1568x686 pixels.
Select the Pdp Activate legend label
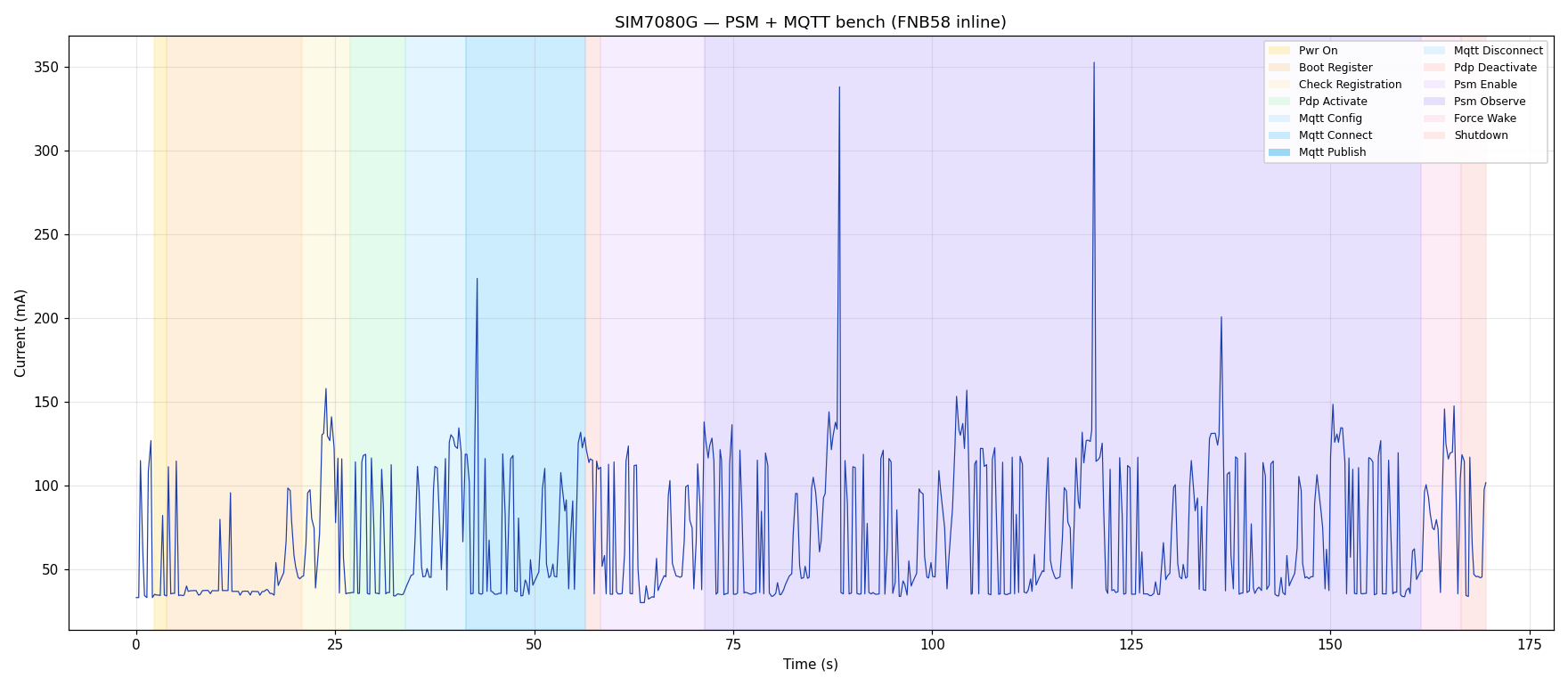(1333, 102)
